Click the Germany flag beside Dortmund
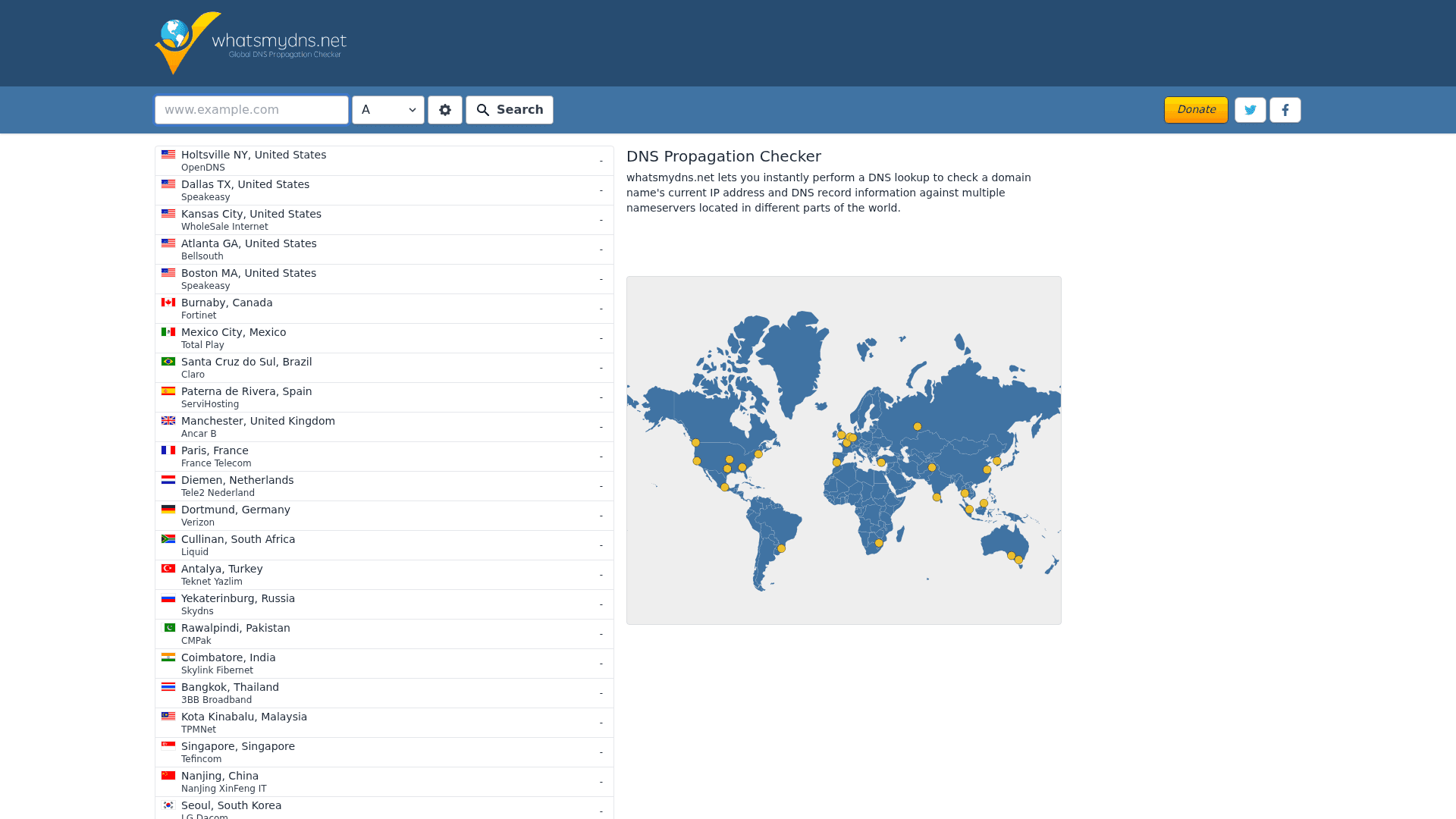This screenshot has height=819, width=1456. [168, 509]
